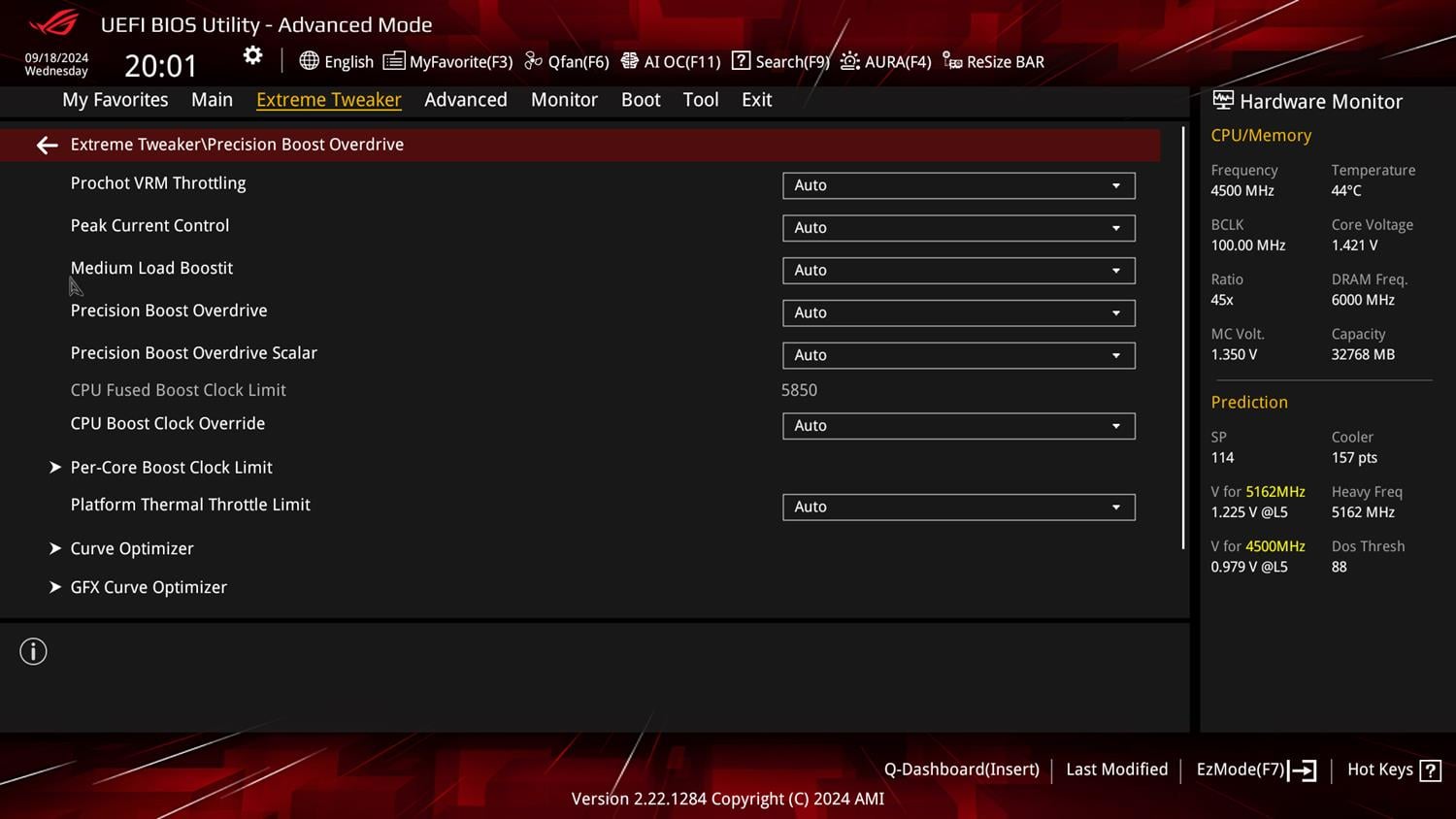Switch to EzMode(F7)
1456x819 pixels.
pos(1256,770)
